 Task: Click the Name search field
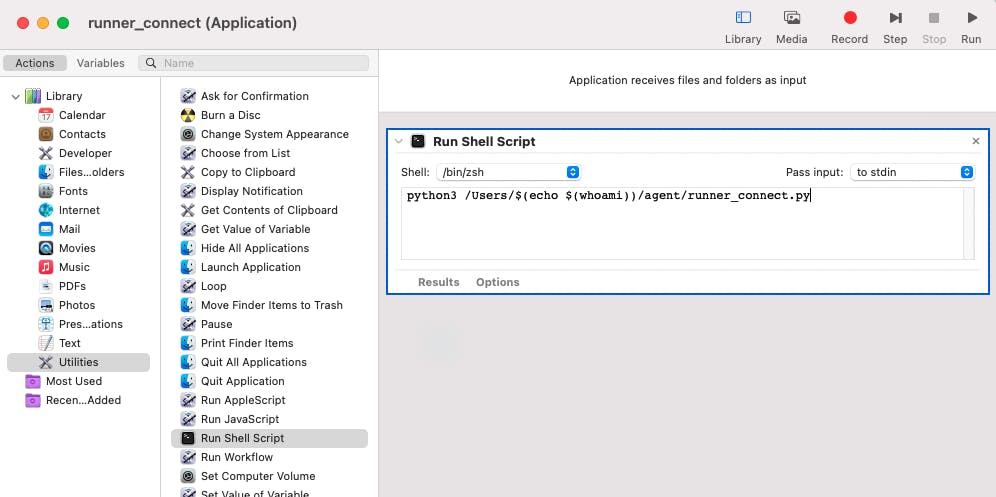(x=254, y=63)
